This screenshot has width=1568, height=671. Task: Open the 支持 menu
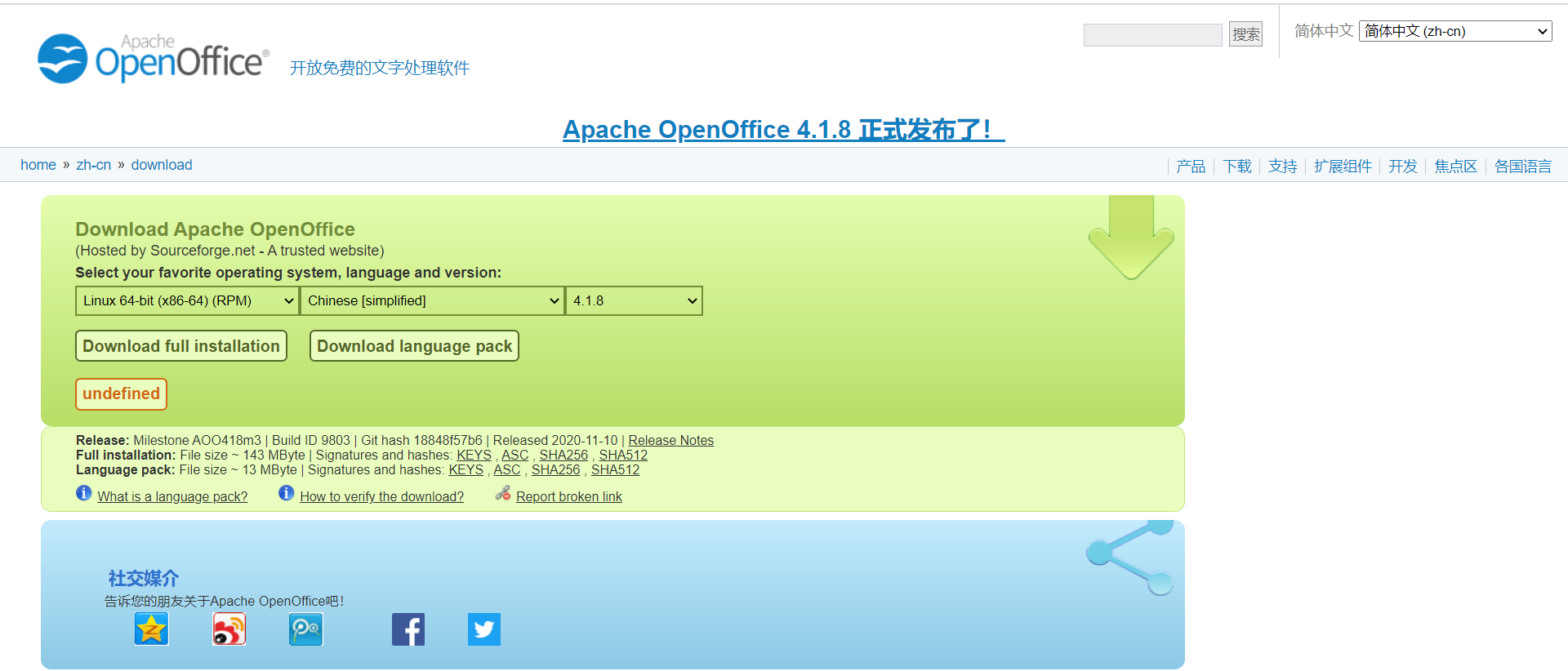(x=1283, y=167)
